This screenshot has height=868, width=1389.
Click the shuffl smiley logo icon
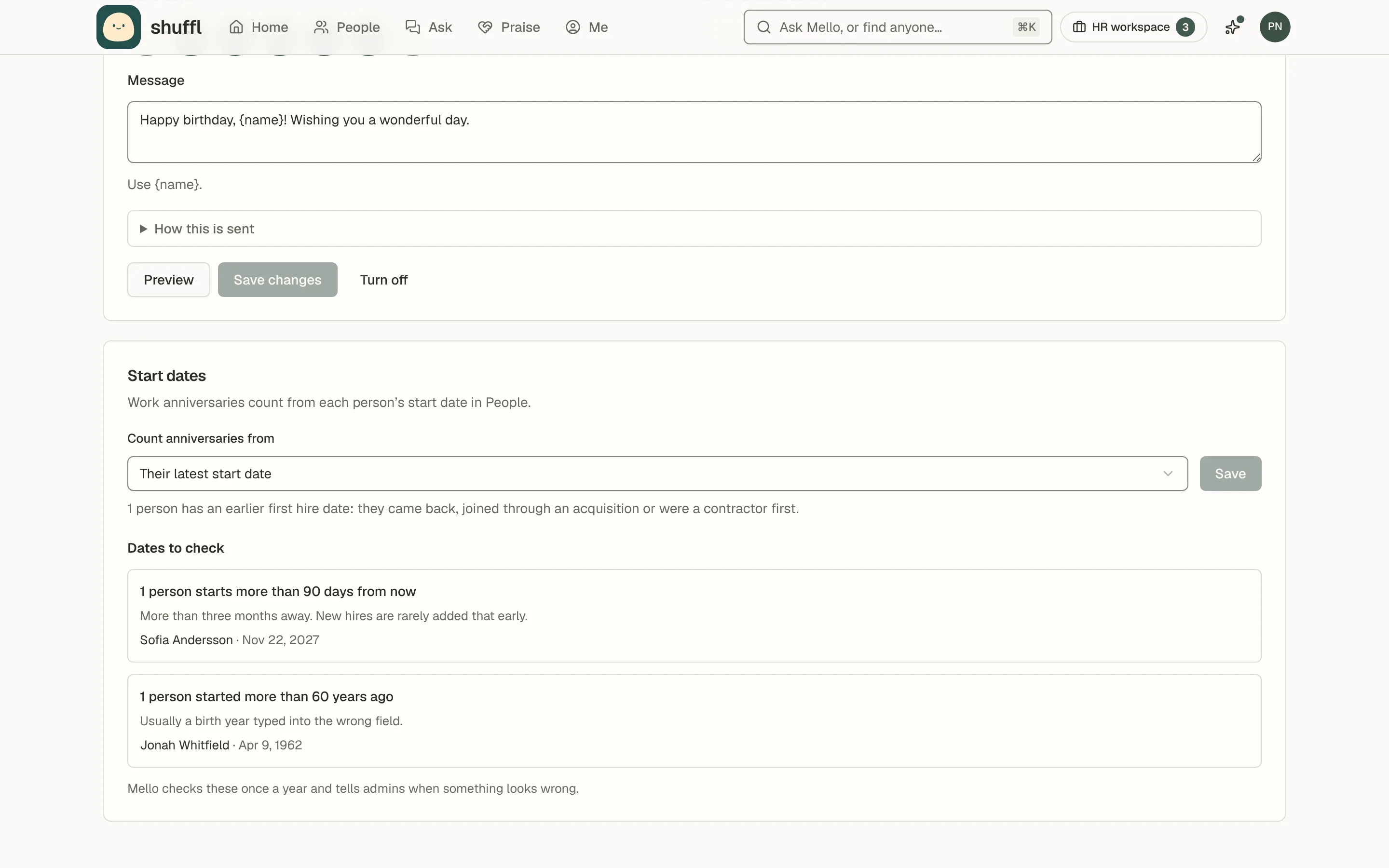pyautogui.click(x=118, y=27)
